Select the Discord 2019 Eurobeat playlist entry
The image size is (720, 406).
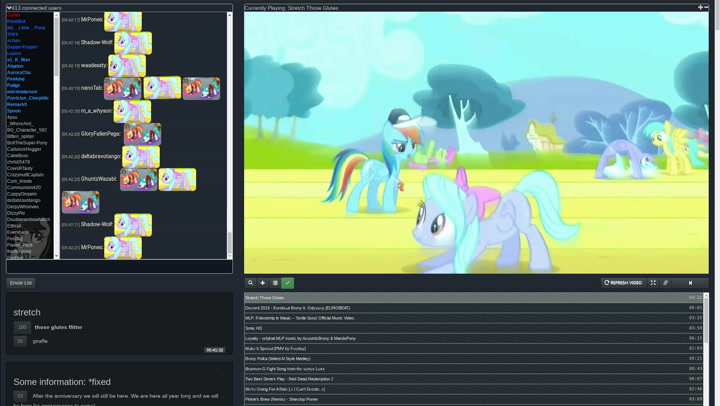pos(473,308)
